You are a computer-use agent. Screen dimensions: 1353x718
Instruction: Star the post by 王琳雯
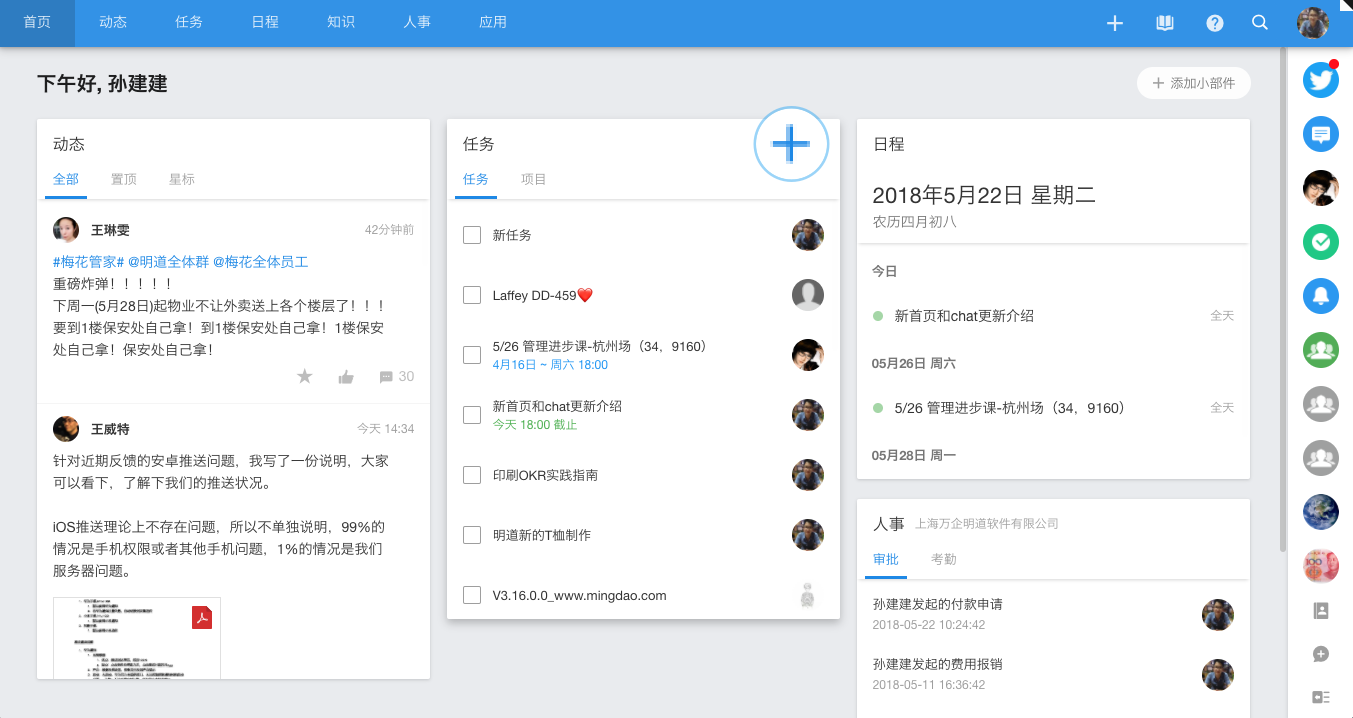(305, 376)
